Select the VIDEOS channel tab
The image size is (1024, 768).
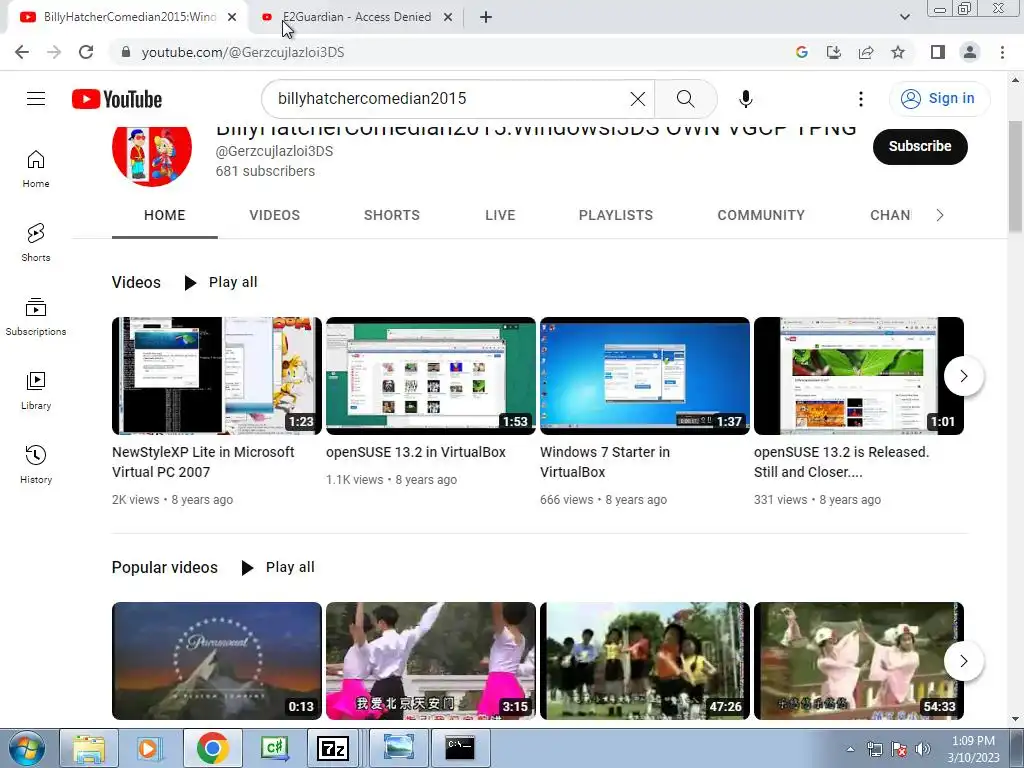point(274,216)
